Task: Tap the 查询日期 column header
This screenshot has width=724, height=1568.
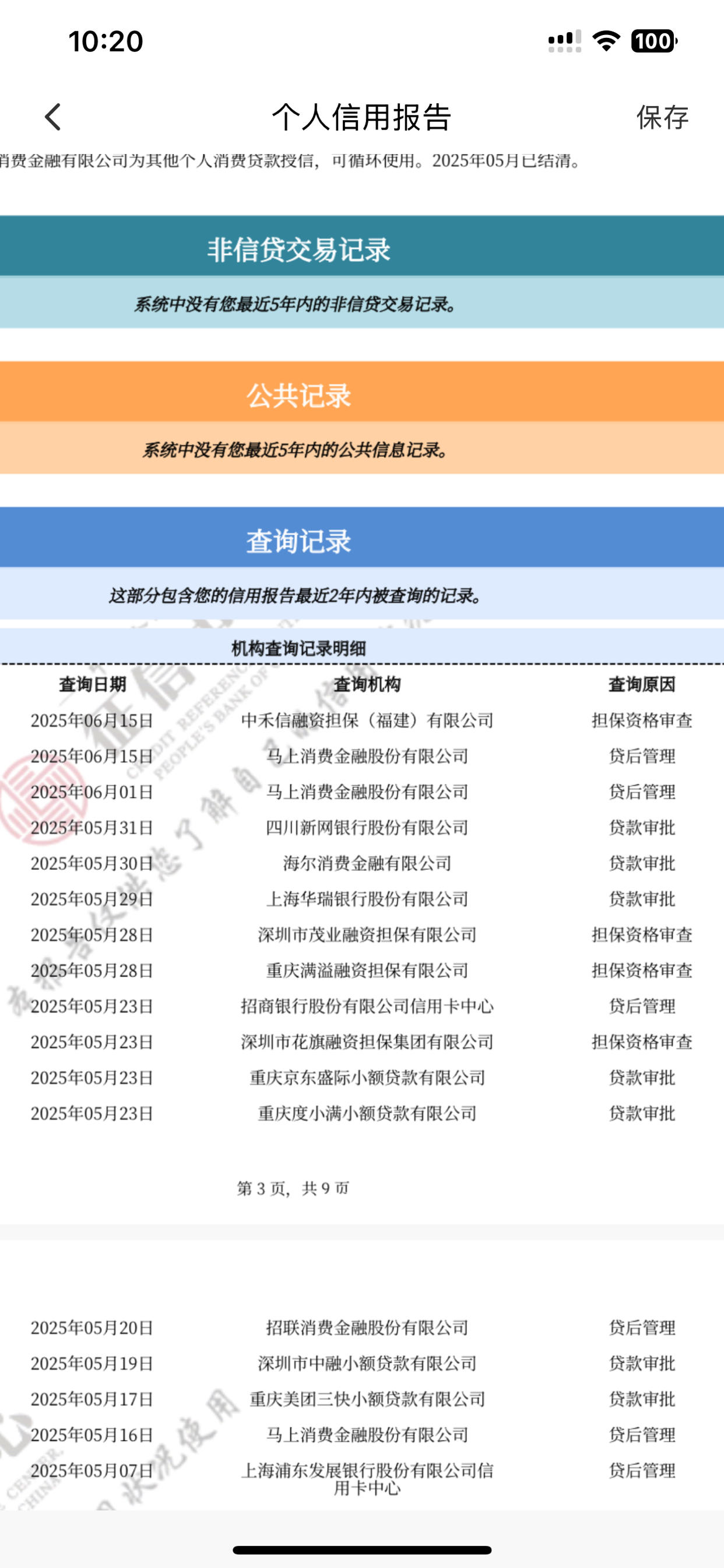Action: [93, 684]
